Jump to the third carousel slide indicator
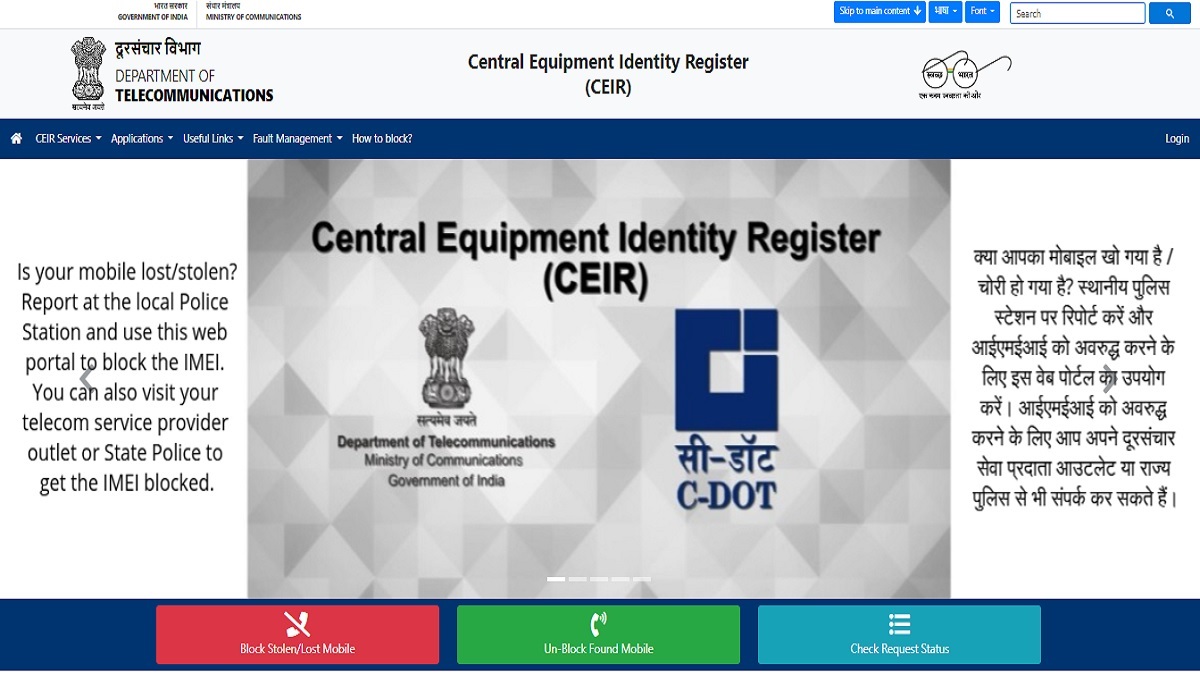Screen dimensions: 1200x675 pos(599,579)
